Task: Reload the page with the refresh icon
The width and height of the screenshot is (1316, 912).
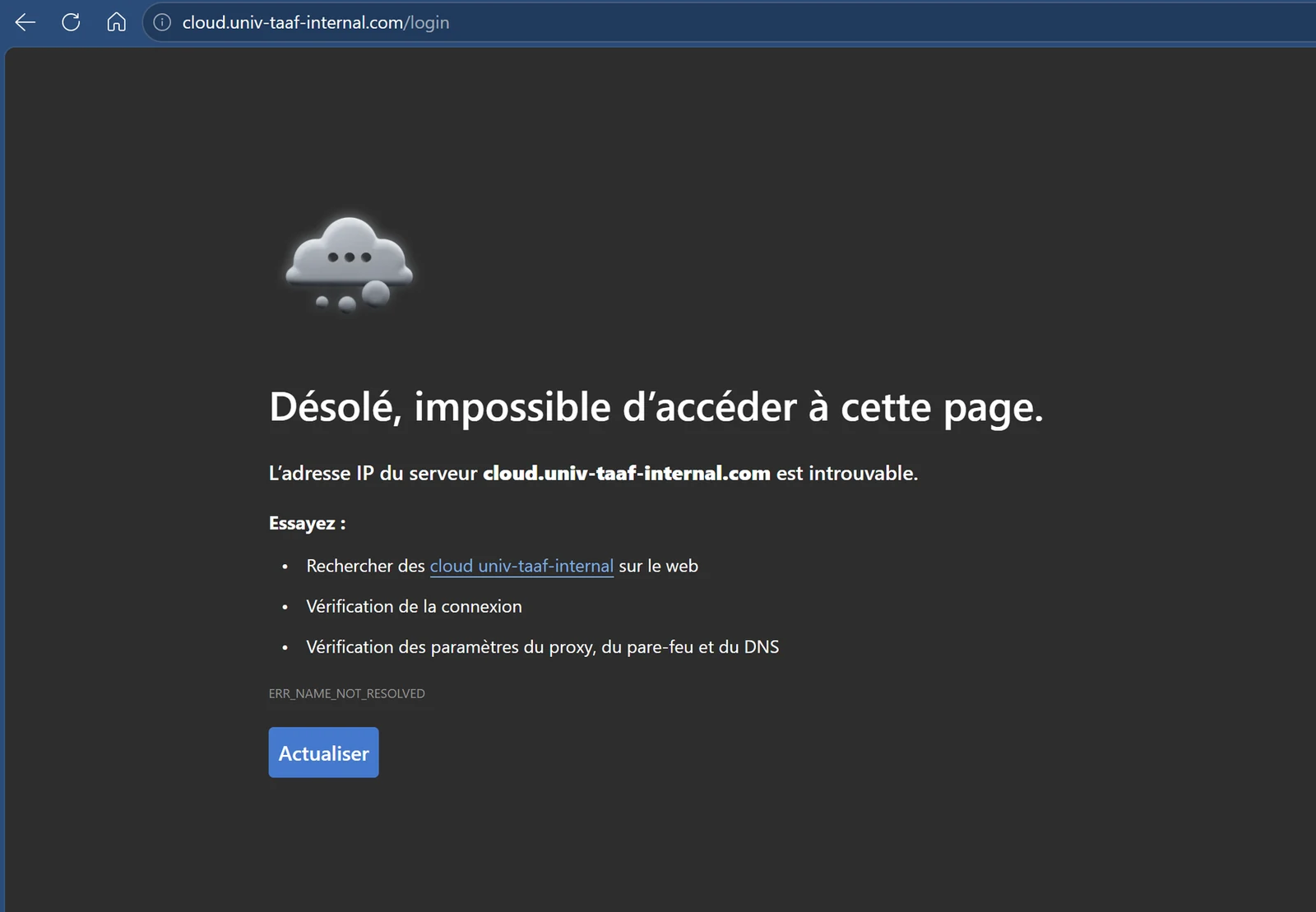Action: 71,22
